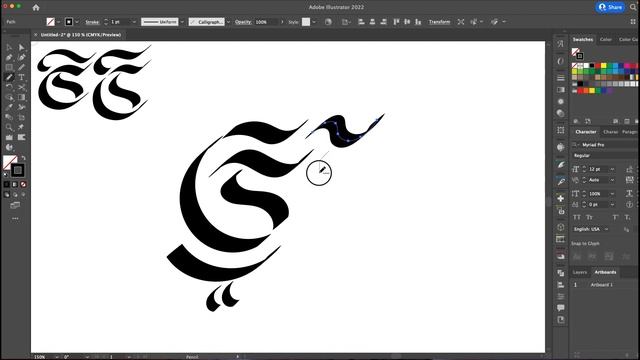Swap fill and stroke arrows
Screen dimensions: 640x360
tap(23, 157)
